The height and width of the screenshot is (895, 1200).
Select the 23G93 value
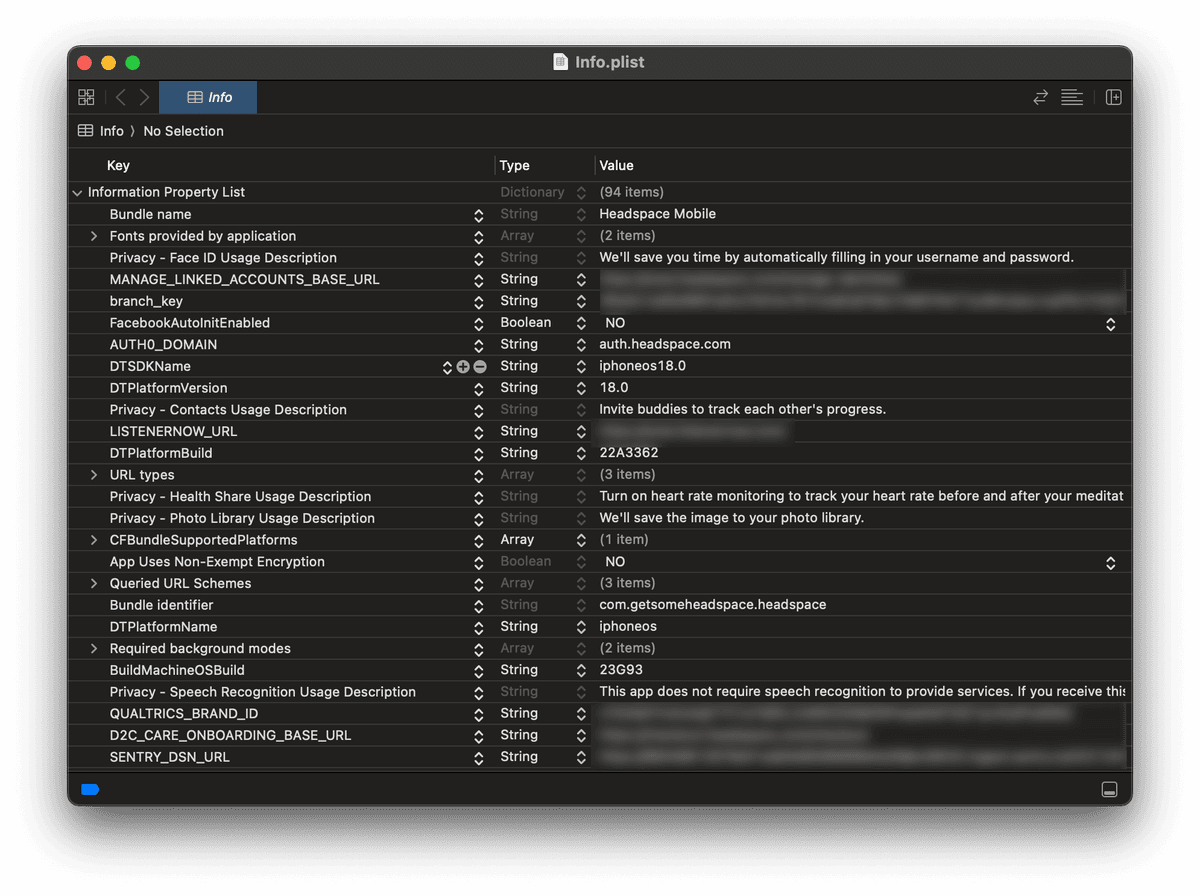coord(622,670)
